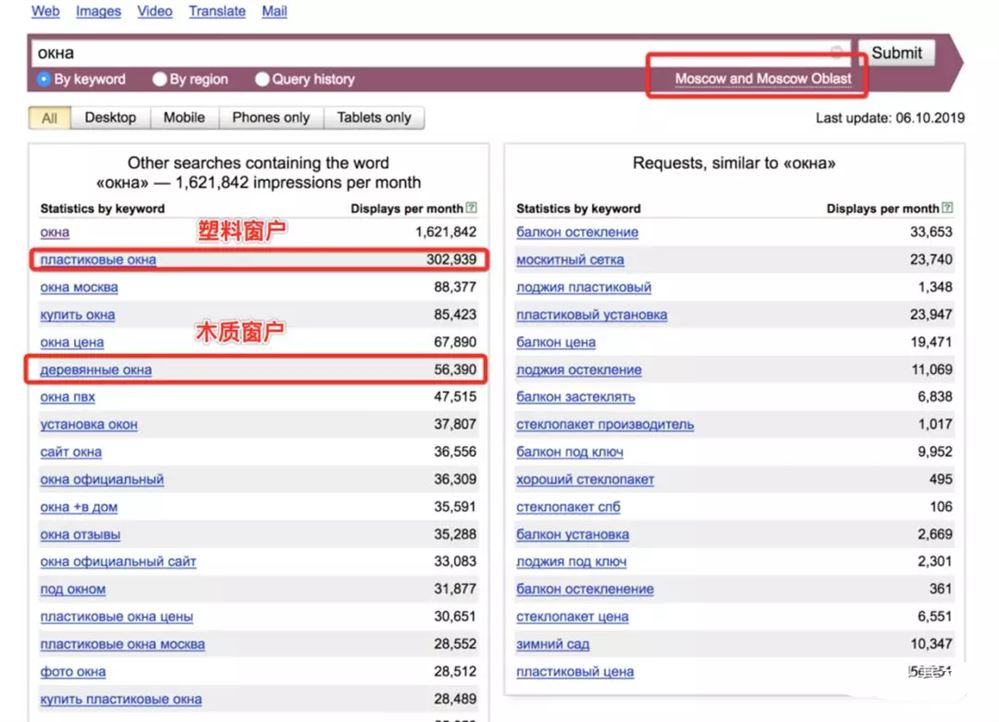Open the keyword link пластиковые окна
This screenshot has height=722, width=999.
(98, 259)
